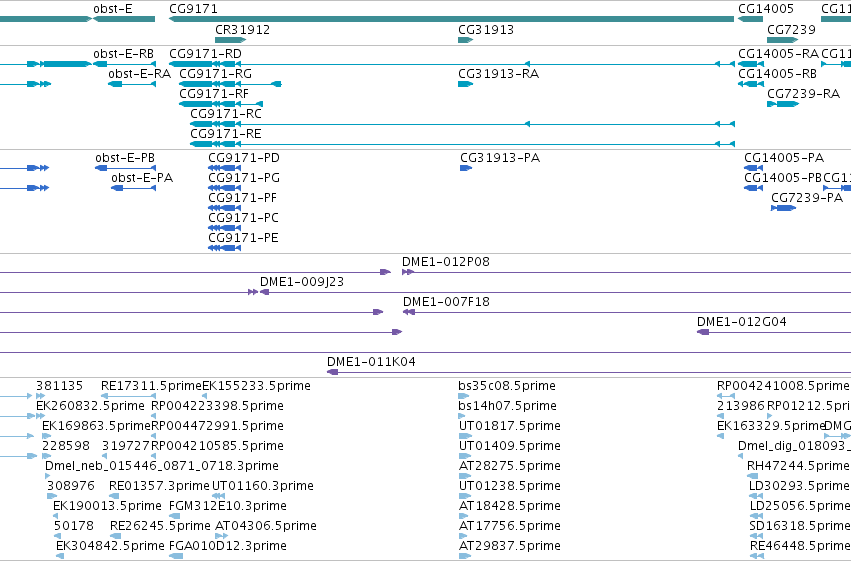Image resolution: width=851 pixels, height=561 pixels.
Task: Click EST 308976
Action: tap(52, 496)
